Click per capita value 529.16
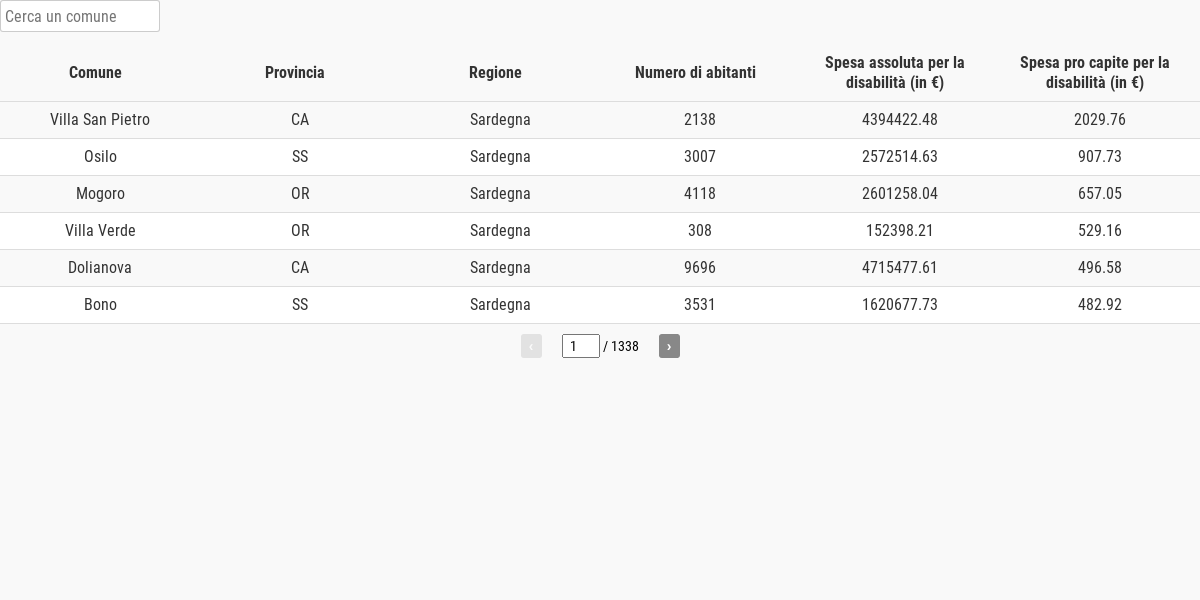Viewport: 1200px width, 600px height. [x=1100, y=231]
